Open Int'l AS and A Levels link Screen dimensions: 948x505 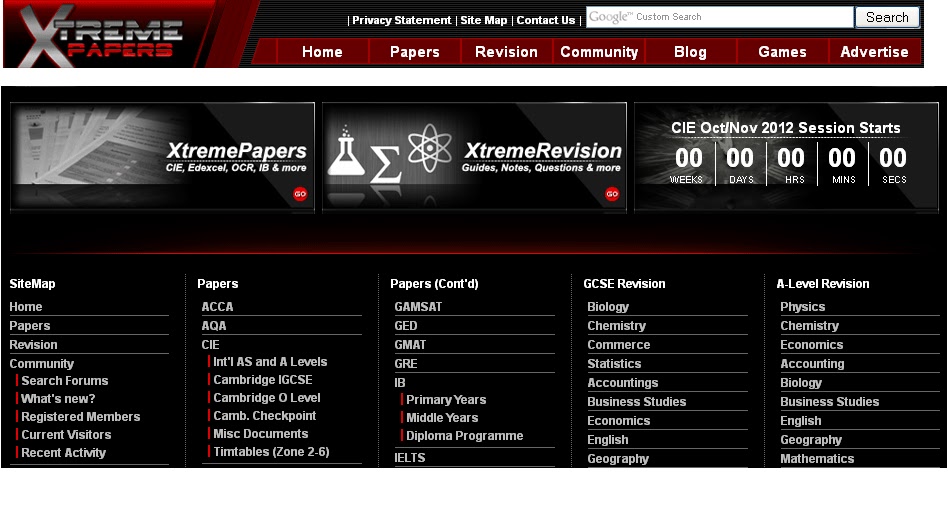click(270, 362)
